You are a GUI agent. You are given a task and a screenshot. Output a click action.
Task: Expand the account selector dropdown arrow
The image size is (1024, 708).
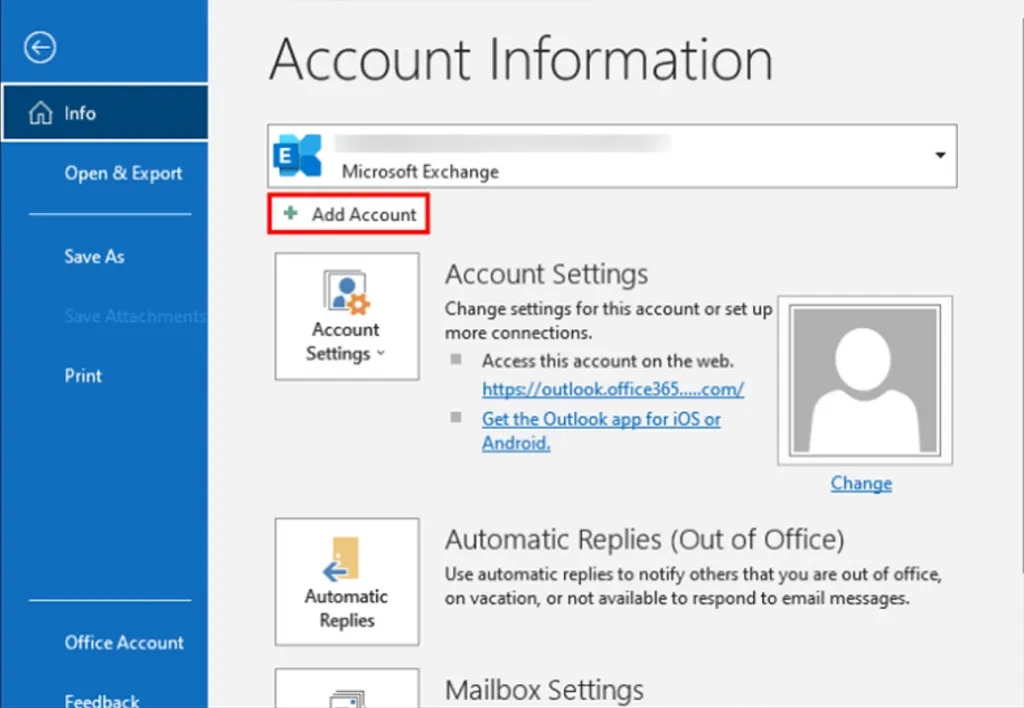(x=940, y=155)
